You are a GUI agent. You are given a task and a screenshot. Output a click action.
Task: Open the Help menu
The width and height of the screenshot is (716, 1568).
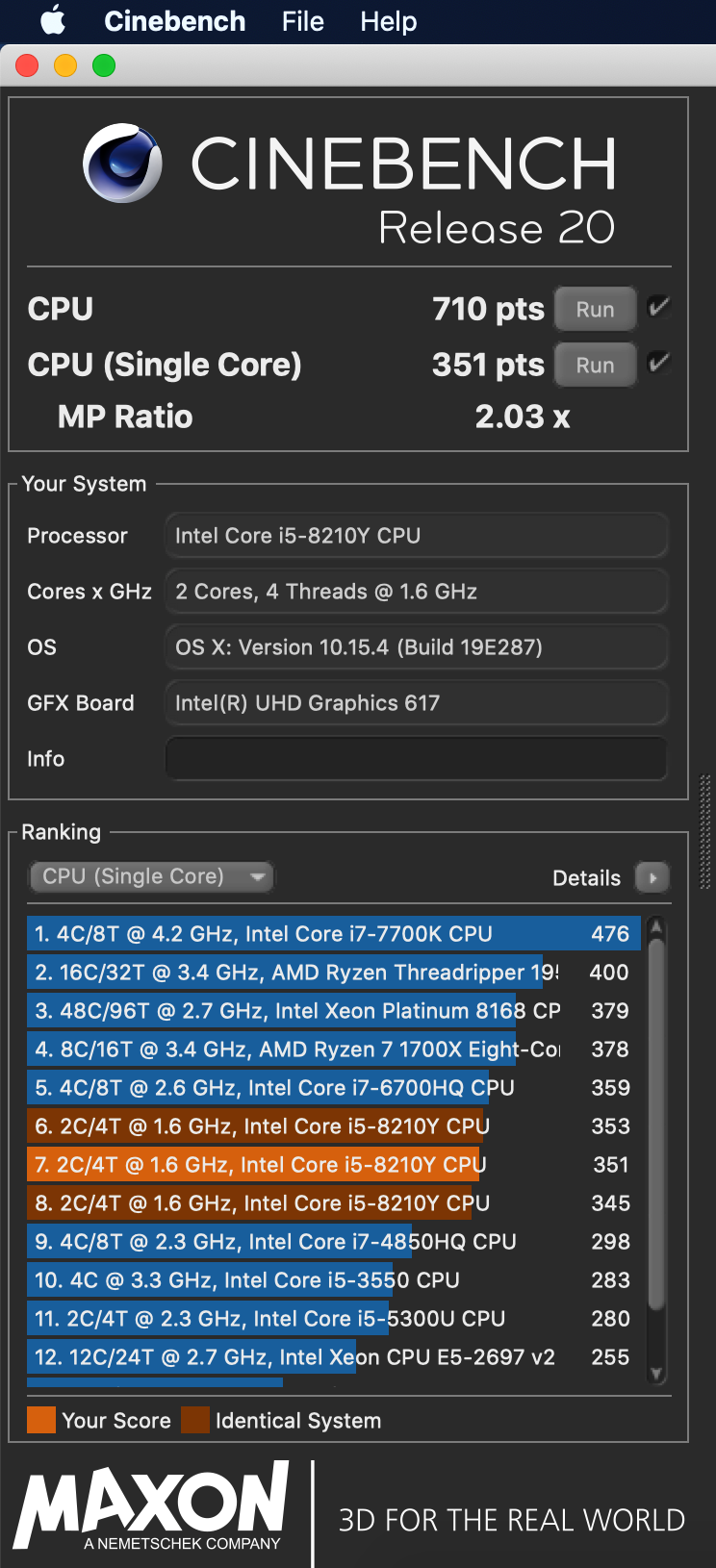(x=389, y=21)
